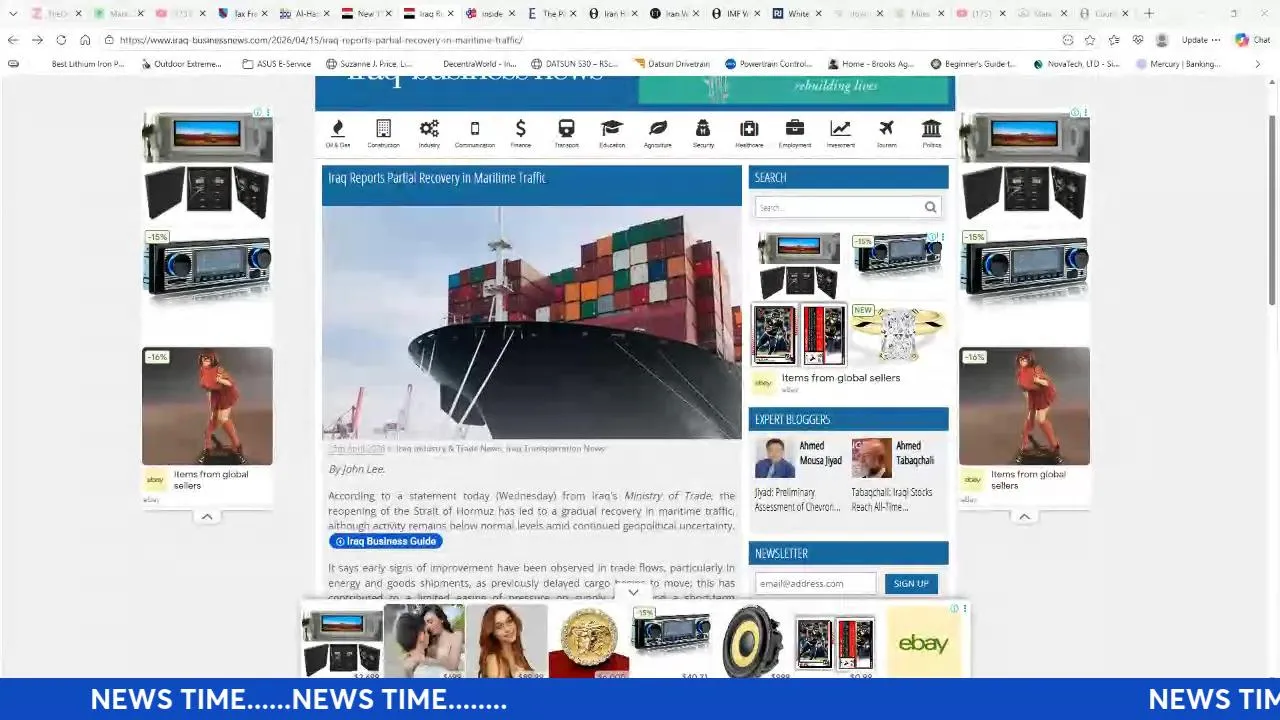Focus the site search field
The image size is (1280, 720).
click(x=838, y=207)
